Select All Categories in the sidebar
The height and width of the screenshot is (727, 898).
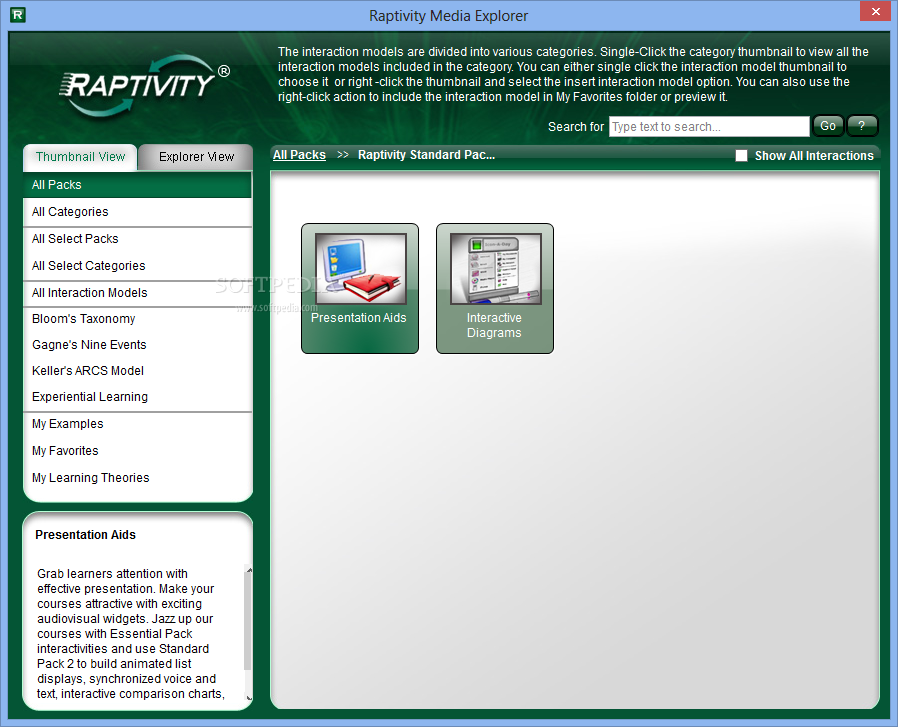tap(137, 211)
